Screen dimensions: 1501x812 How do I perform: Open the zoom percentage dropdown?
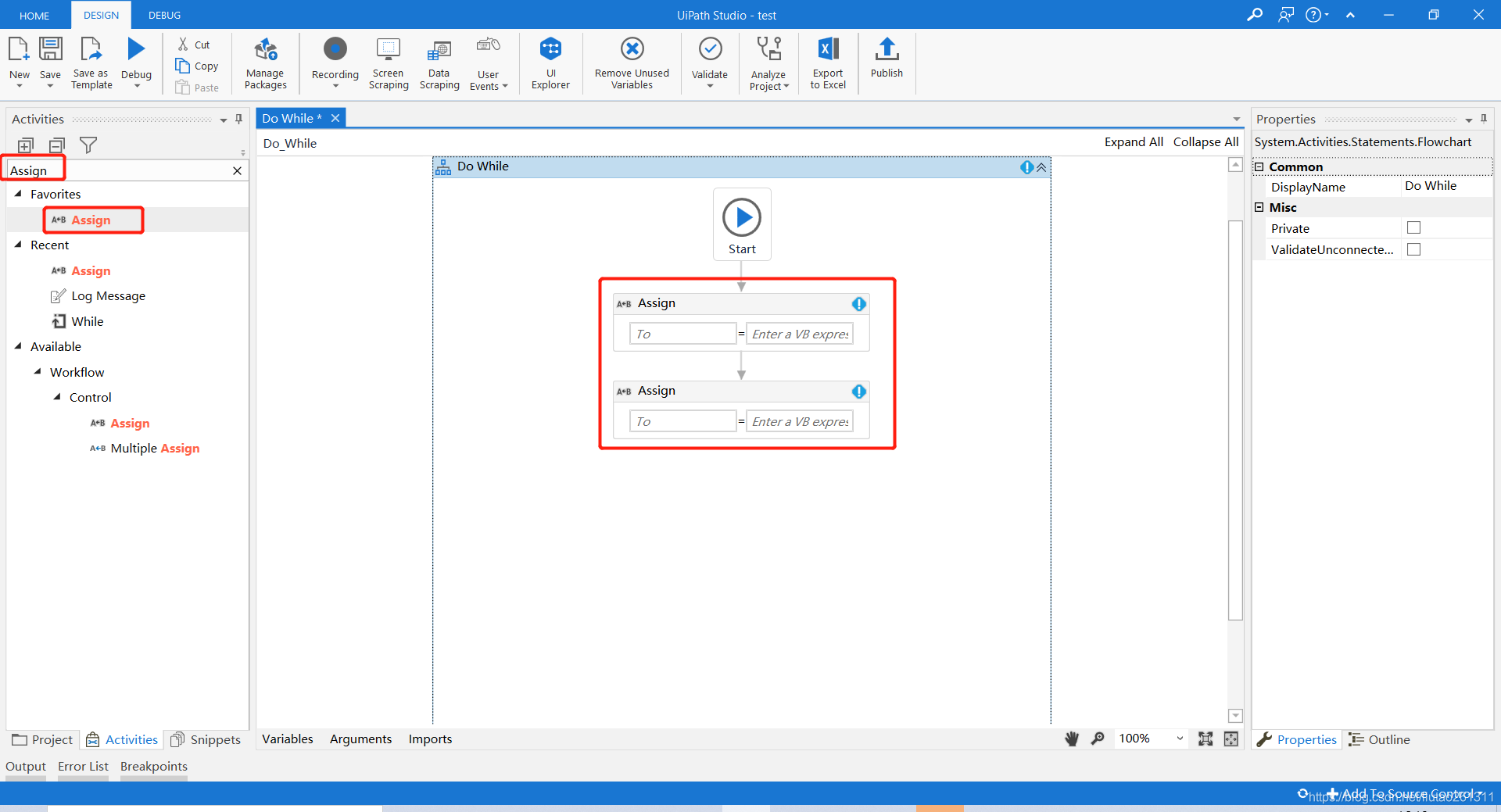(1180, 739)
